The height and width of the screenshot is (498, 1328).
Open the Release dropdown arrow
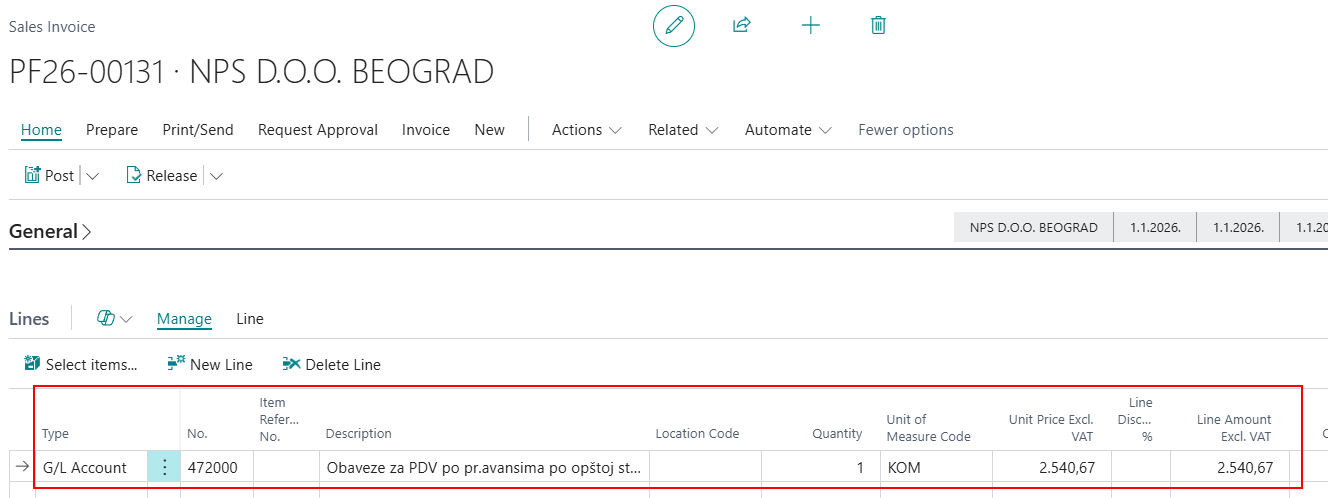point(216,176)
